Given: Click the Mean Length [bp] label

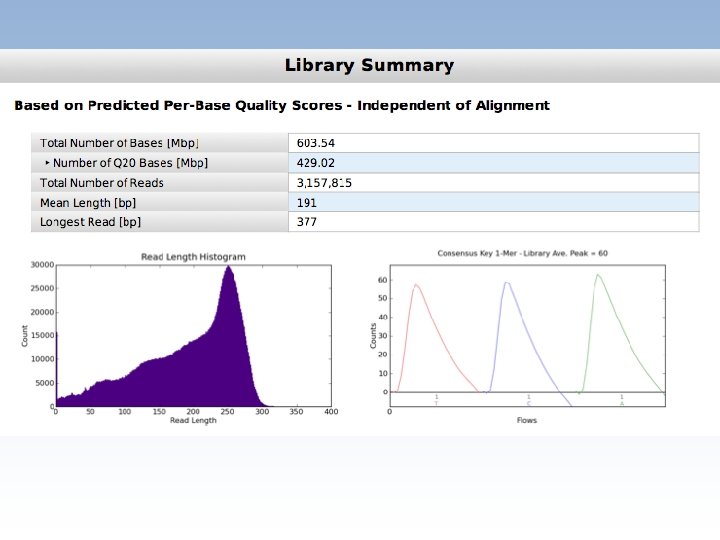Looking at the screenshot, I should point(88,202).
